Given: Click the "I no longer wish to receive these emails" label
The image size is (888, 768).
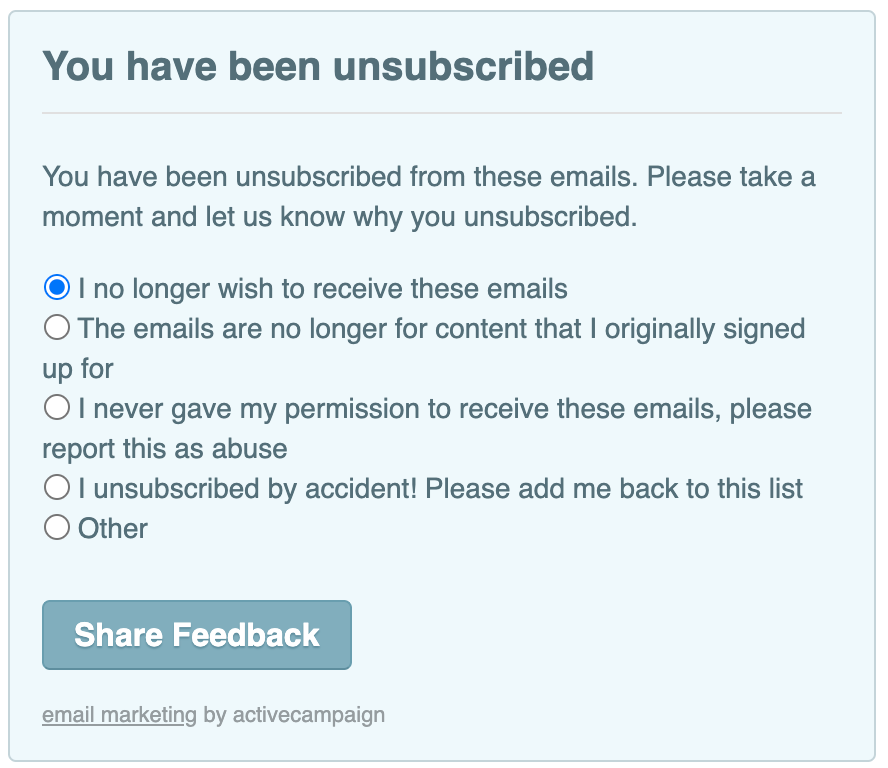Looking at the screenshot, I should tap(323, 288).
